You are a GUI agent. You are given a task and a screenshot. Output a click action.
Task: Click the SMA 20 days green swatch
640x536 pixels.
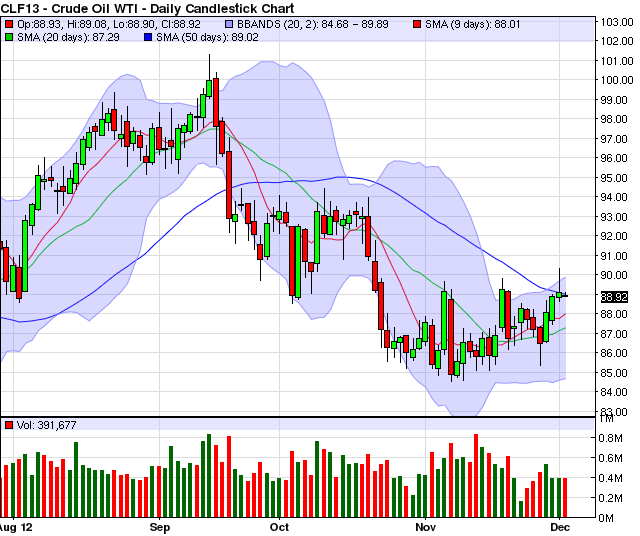point(9,38)
